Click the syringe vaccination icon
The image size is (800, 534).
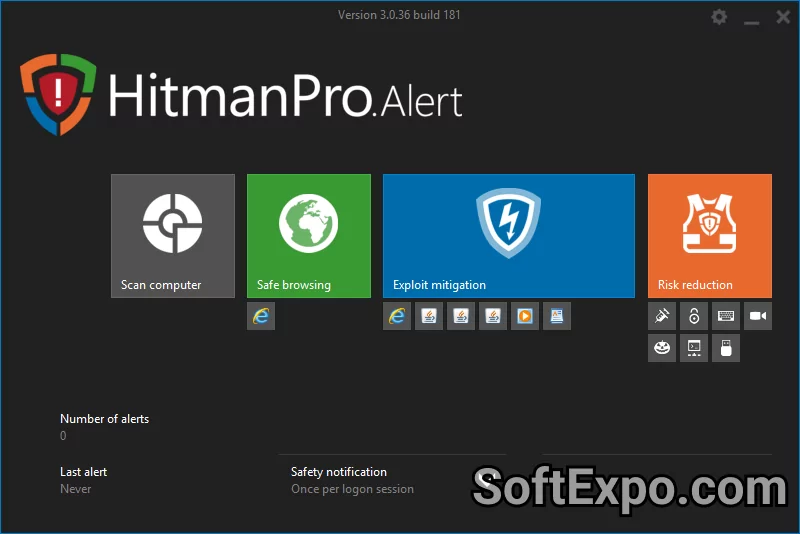[662, 316]
